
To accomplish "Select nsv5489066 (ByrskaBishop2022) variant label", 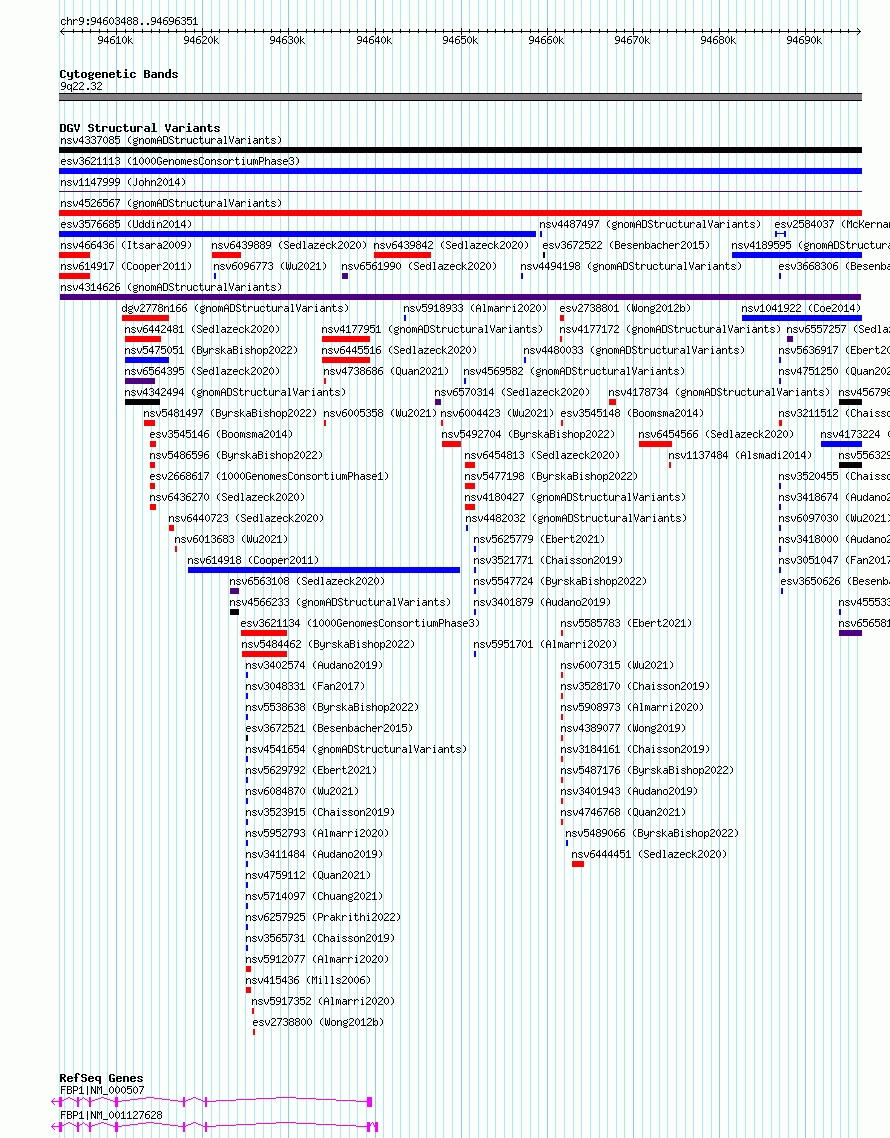I will coord(652,834).
